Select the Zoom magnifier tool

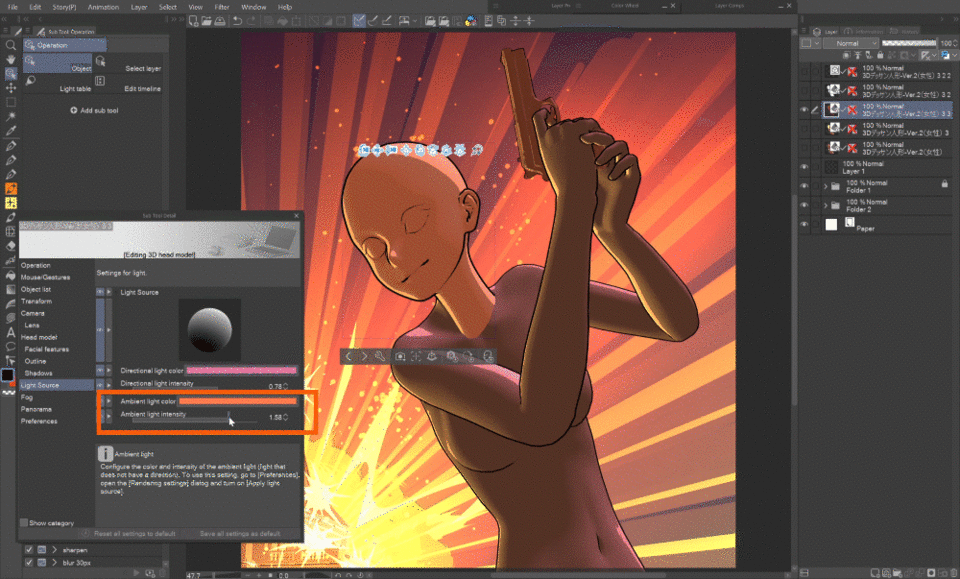(10, 45)
